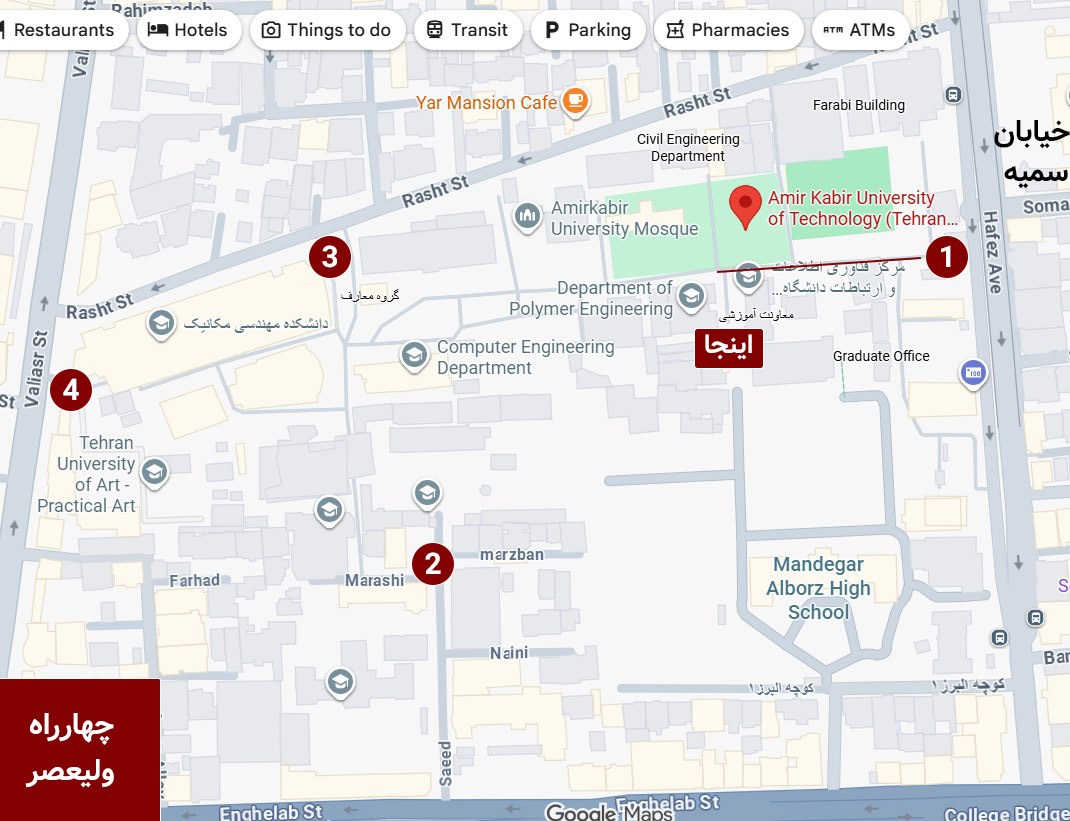
Task: Click the red Amir Kabir University location pin
Action: [745, 207]
